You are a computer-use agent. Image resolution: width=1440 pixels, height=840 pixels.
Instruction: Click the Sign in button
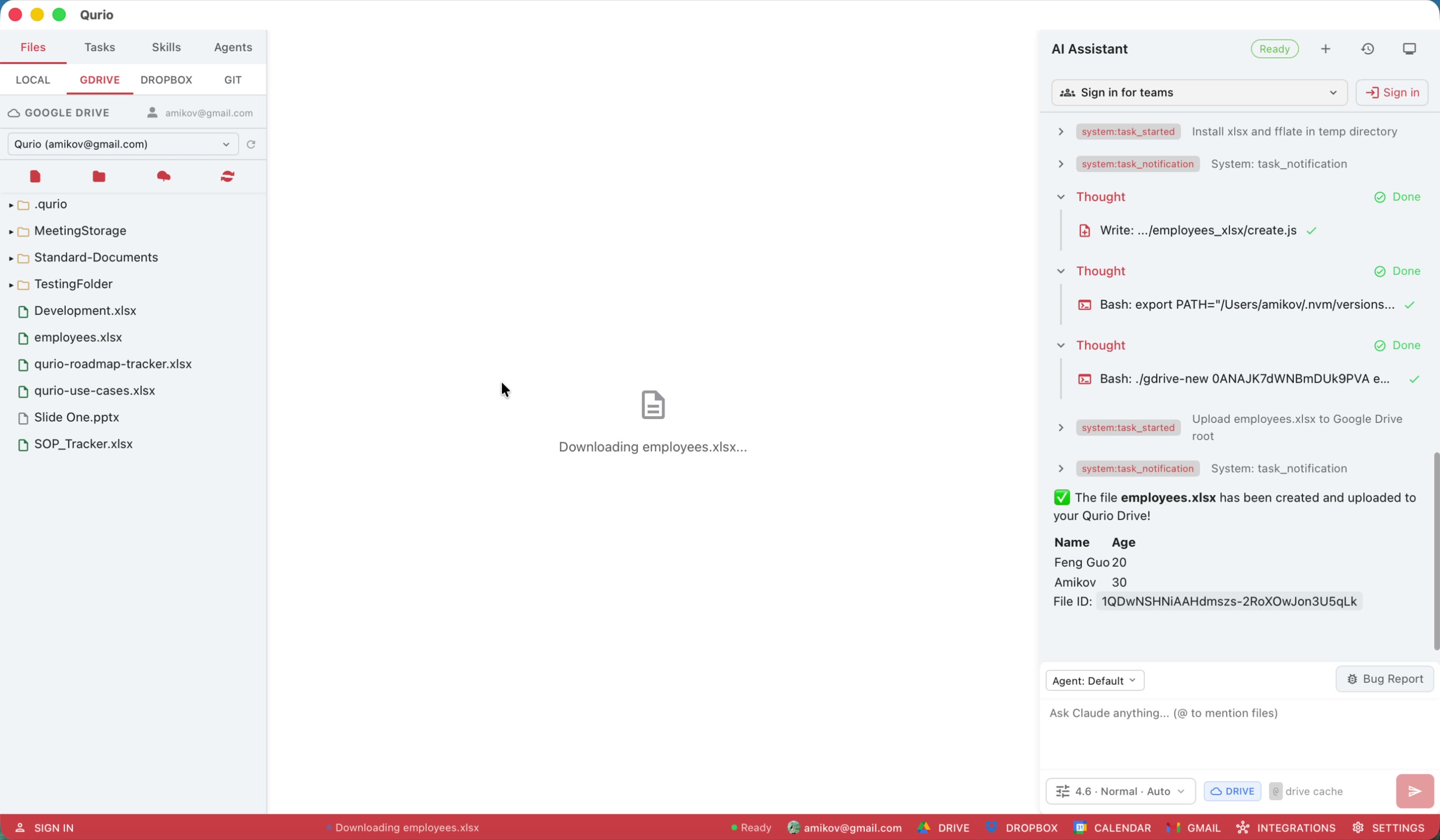pyautogui.click(x=1392, y=92)
